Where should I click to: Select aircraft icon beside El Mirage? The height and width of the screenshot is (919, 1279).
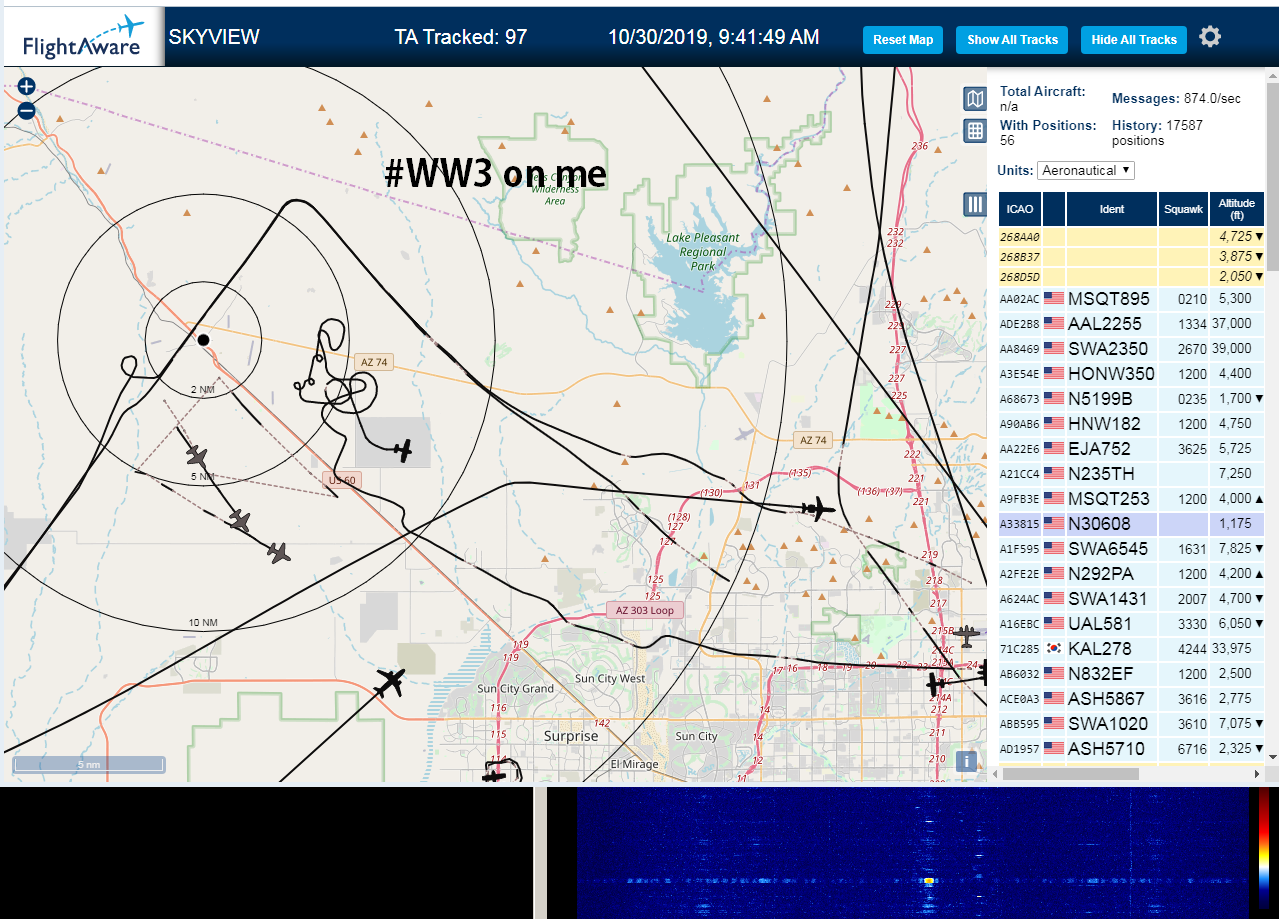pyautogui.click(x=495, y=775)
